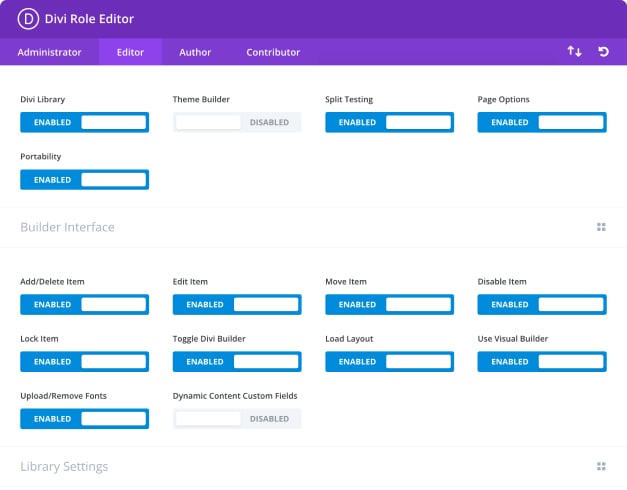The height and width of the screenshot is (490, 627).
Task: Switch to the Administrator tab
Action: 49,52
